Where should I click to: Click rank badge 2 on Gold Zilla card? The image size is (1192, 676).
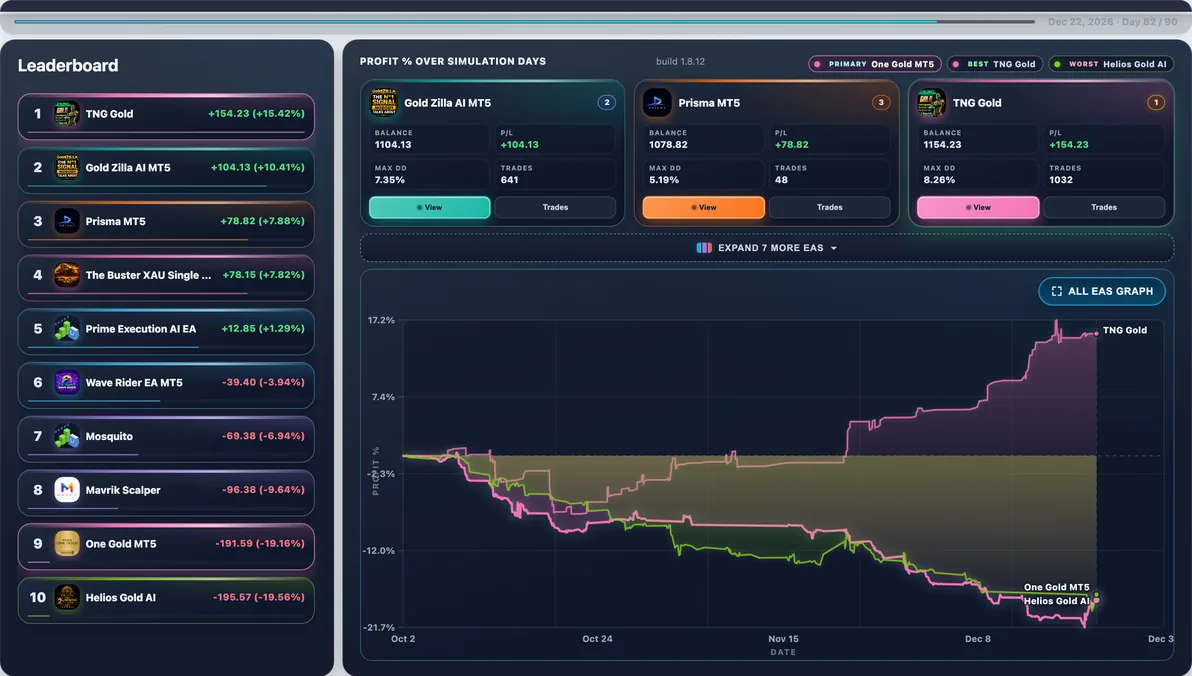coord(607,103)
